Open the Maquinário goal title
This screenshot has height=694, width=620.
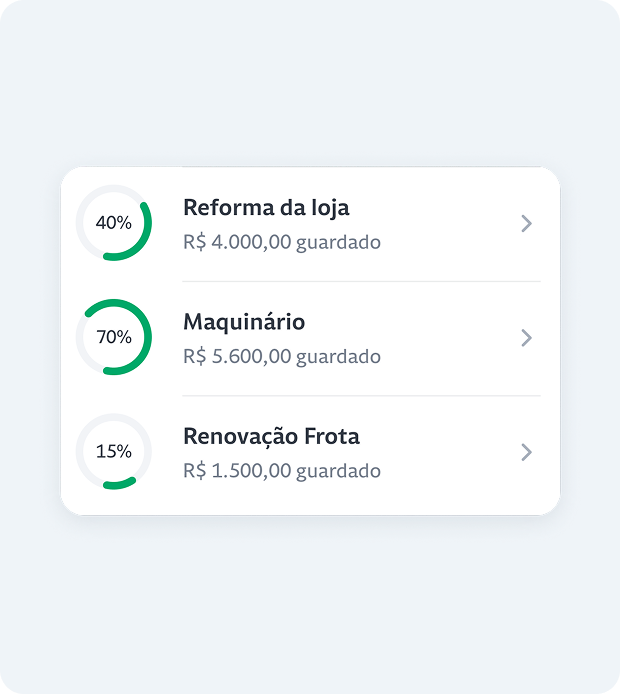click(x=244, y=322)
